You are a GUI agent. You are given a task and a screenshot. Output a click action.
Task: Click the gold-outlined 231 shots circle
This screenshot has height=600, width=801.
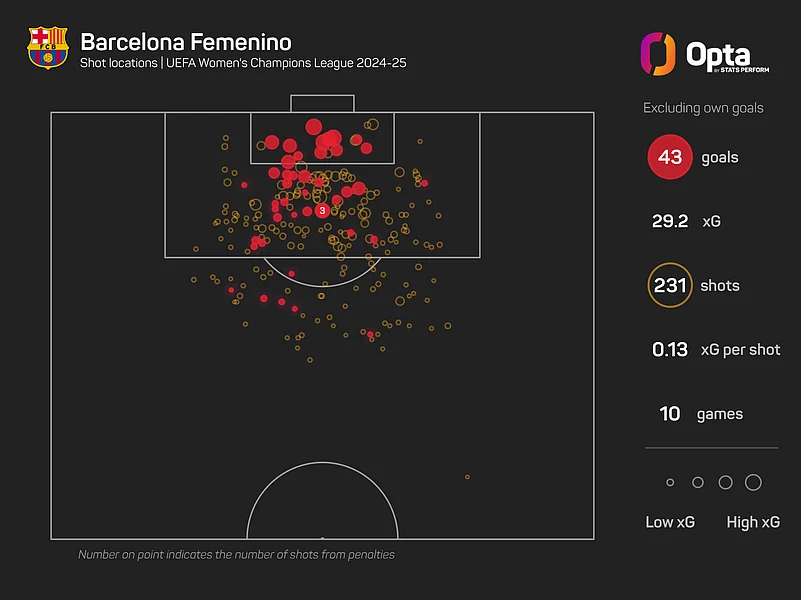[670, 286]
